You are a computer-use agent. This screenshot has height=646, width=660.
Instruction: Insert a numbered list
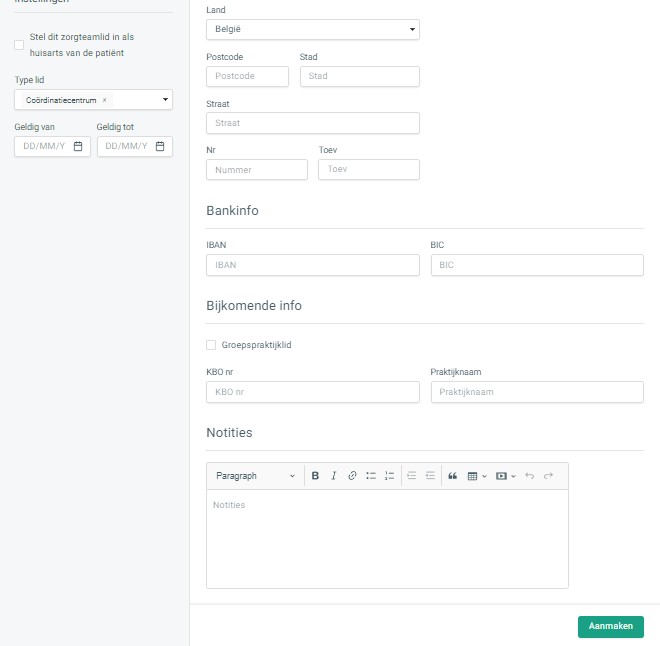click(x=389, y=476)
